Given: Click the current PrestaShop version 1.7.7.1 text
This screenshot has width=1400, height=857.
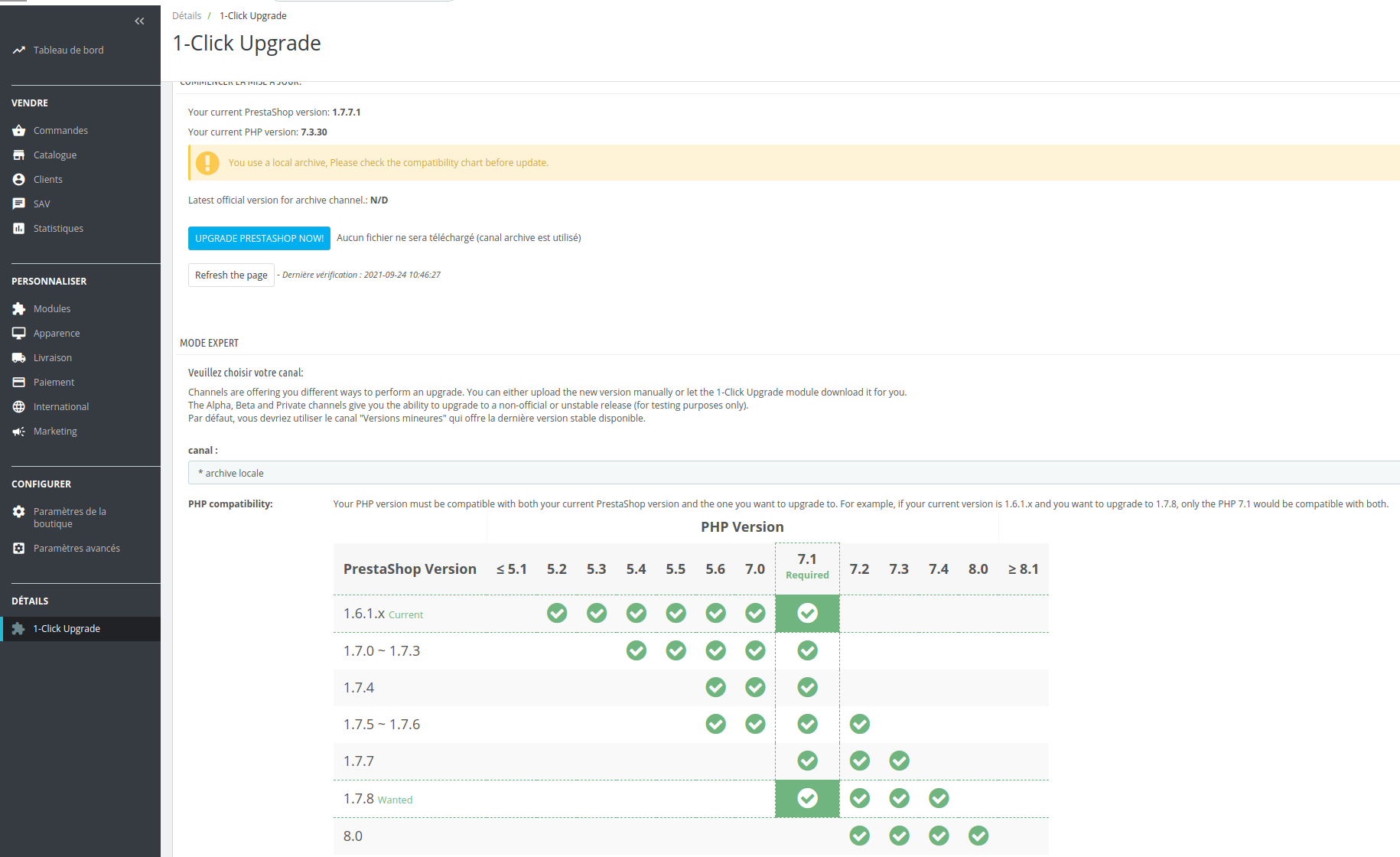Looking at the screenshot, I should (x=347, y=112).
